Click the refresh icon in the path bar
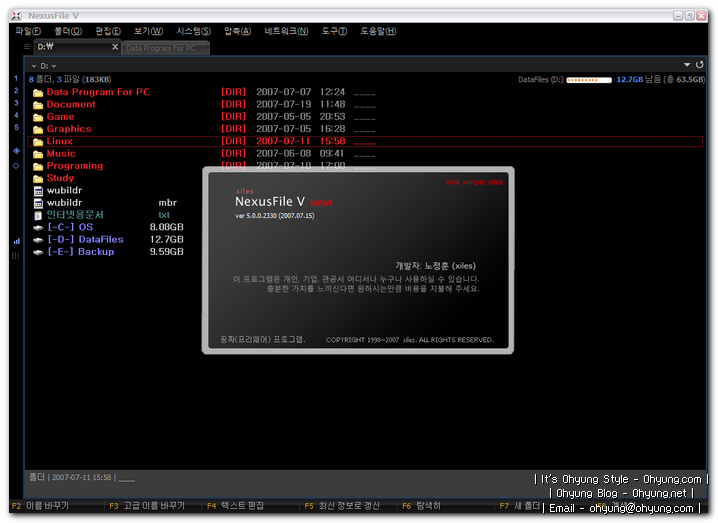The image size is (718, 523). [x=699, y=65]
